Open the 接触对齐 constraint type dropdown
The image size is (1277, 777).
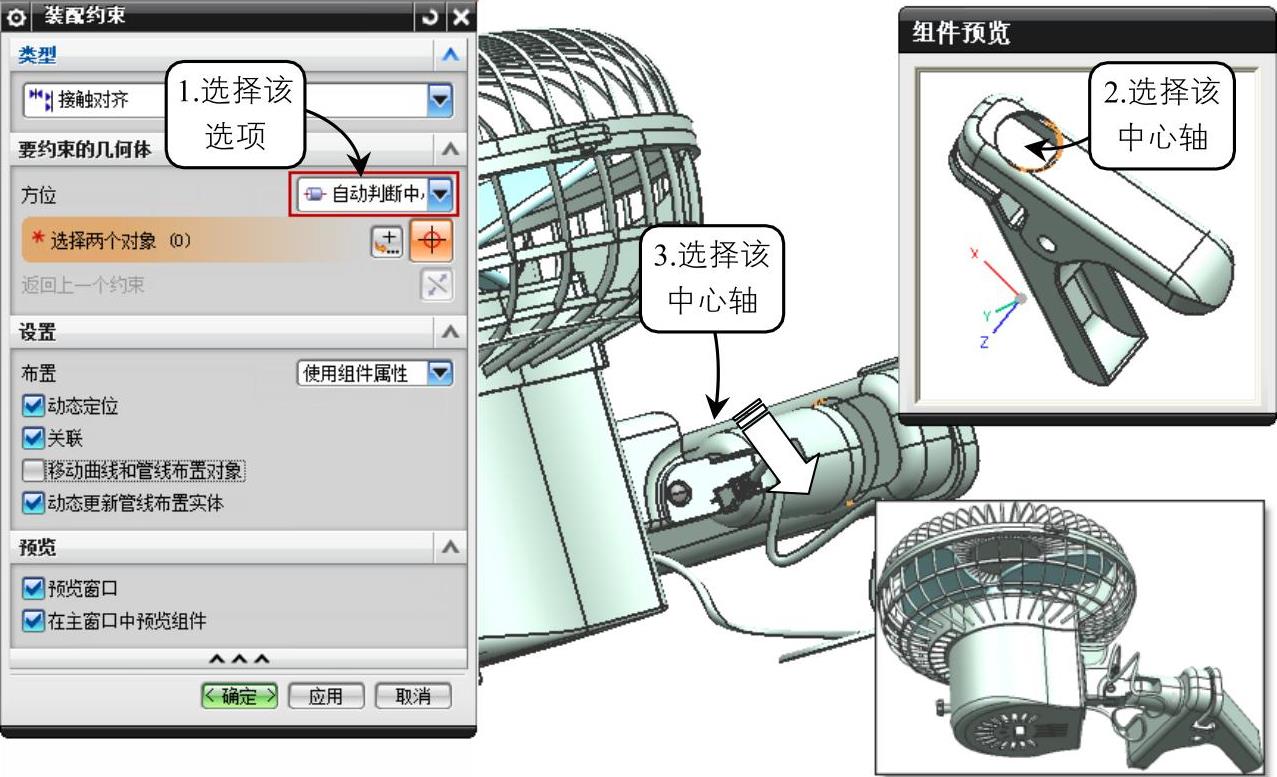click(x=440, y=99)
